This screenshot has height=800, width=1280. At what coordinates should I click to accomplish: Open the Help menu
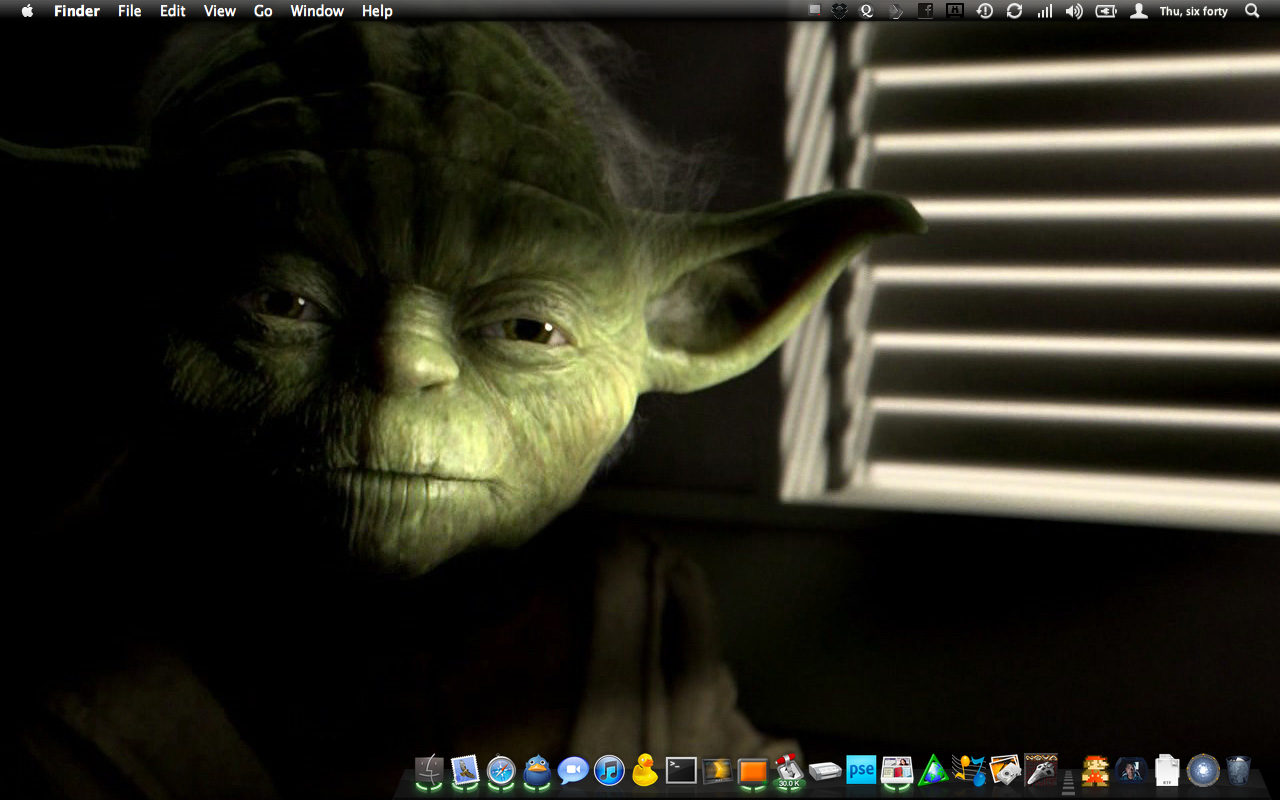pos(377,11)
